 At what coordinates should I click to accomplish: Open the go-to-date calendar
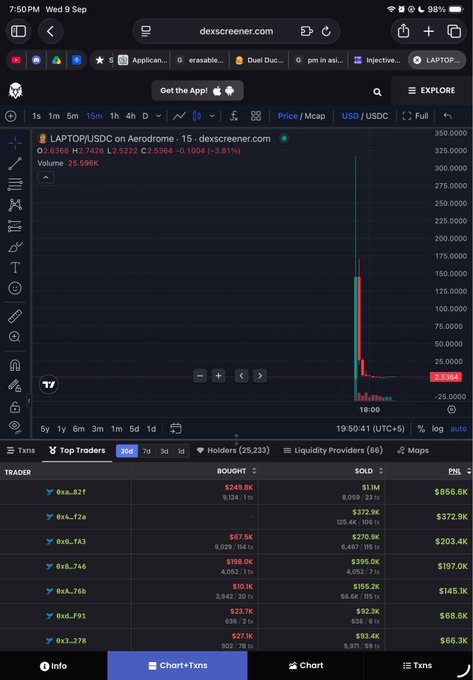click(176, 429)
